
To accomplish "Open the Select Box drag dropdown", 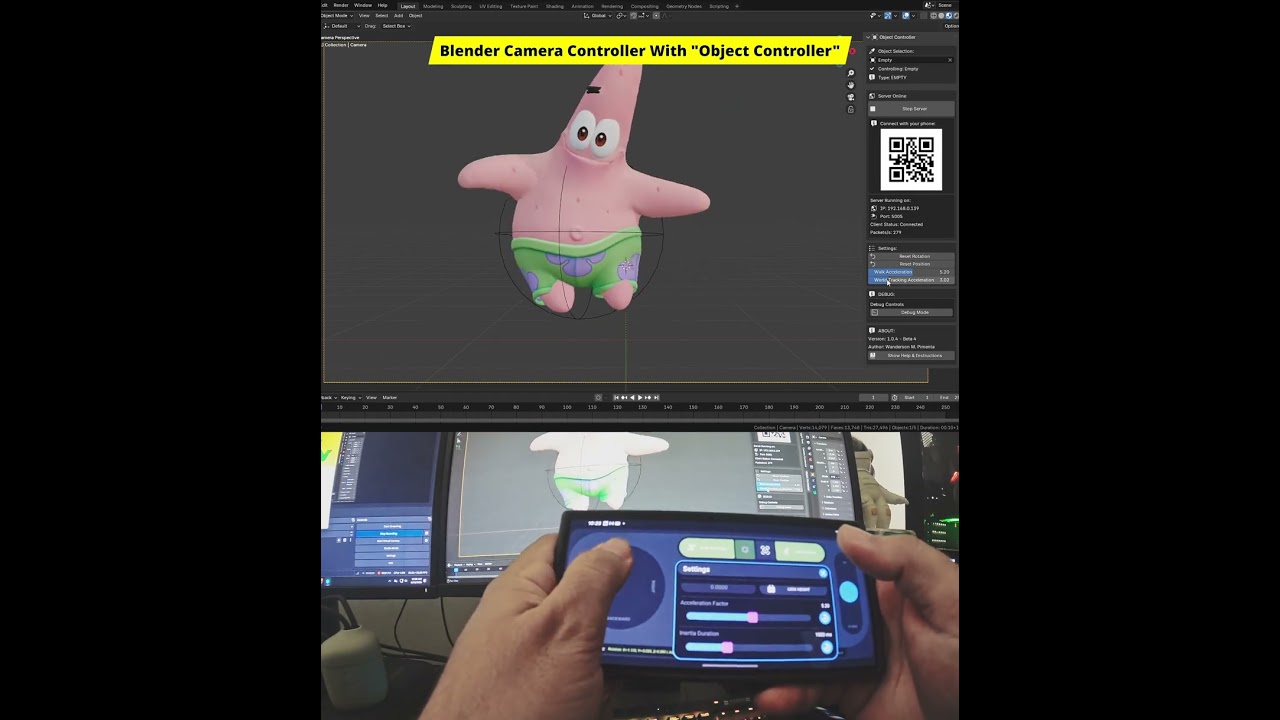I will click(x=396, y=26).
